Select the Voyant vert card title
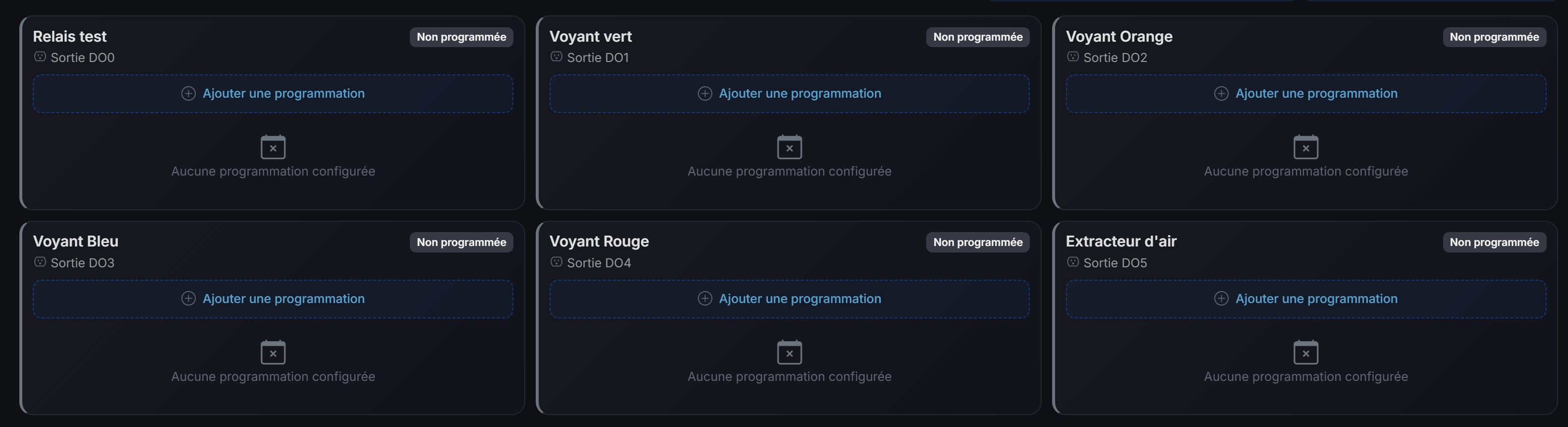This screenshot has height=427, width=1568. pos(589,36)
